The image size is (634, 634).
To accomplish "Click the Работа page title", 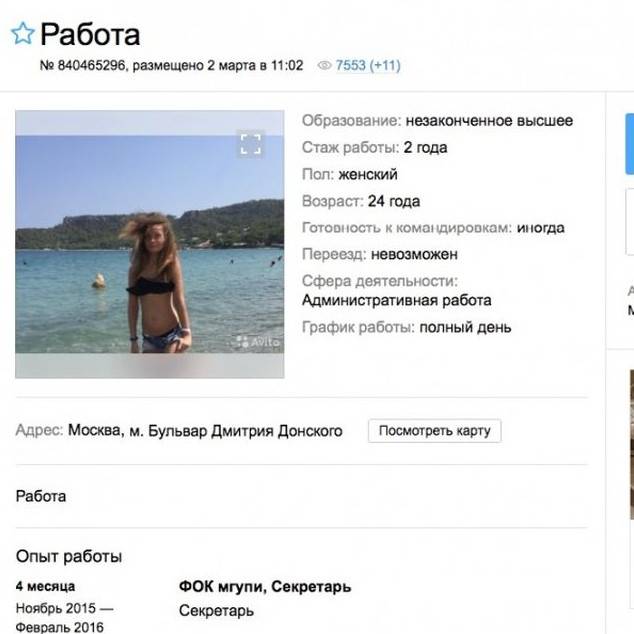I will (x=90, y=35).
